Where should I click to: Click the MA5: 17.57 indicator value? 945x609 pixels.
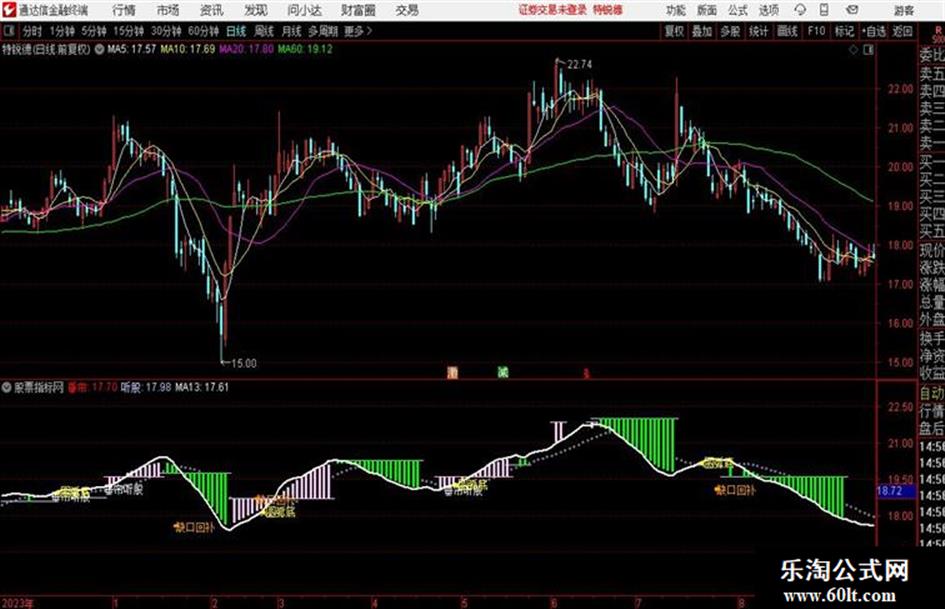point(131,49)
